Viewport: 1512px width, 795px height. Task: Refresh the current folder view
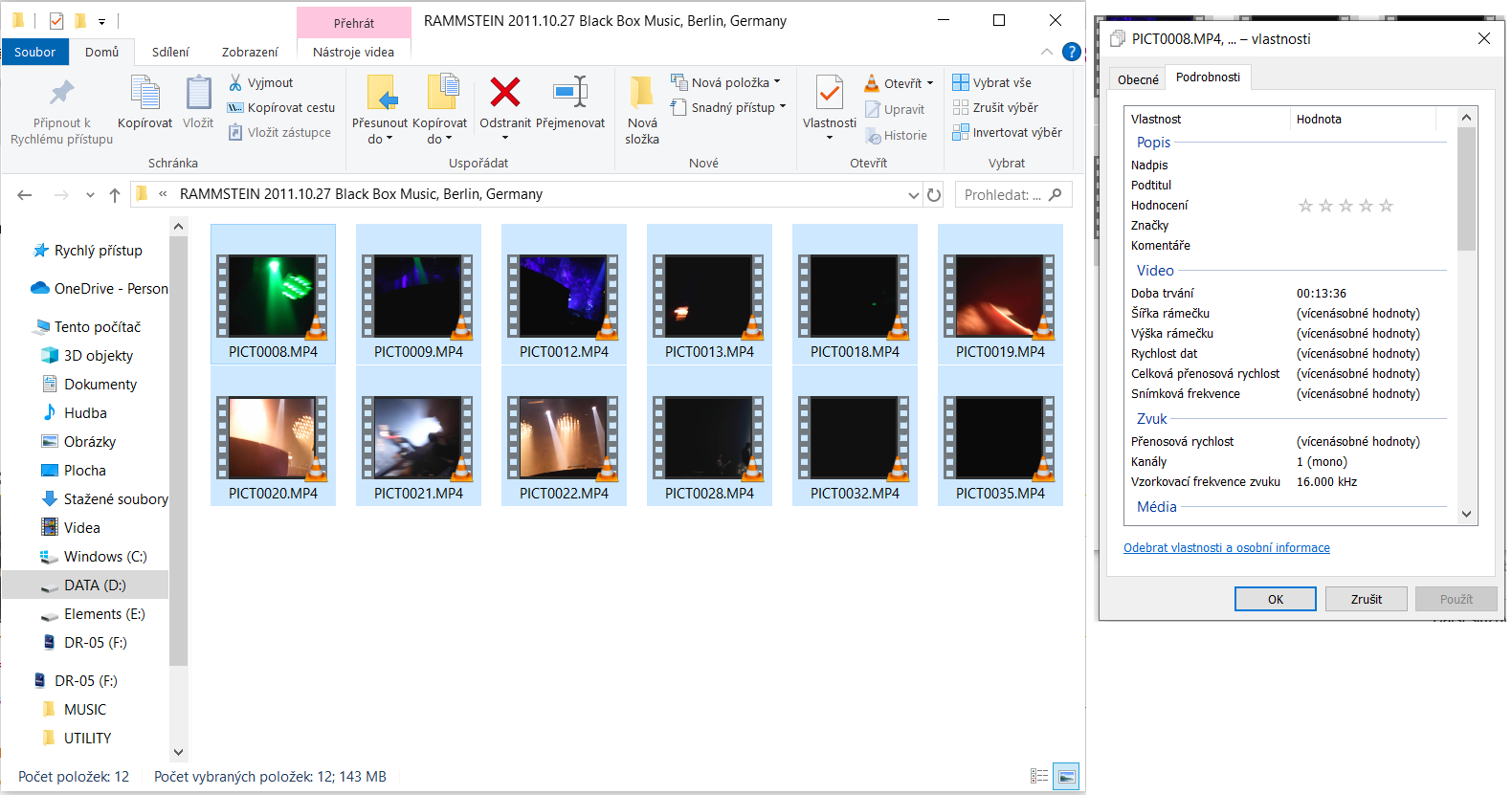pyautogui.click(x=934, y=195)
